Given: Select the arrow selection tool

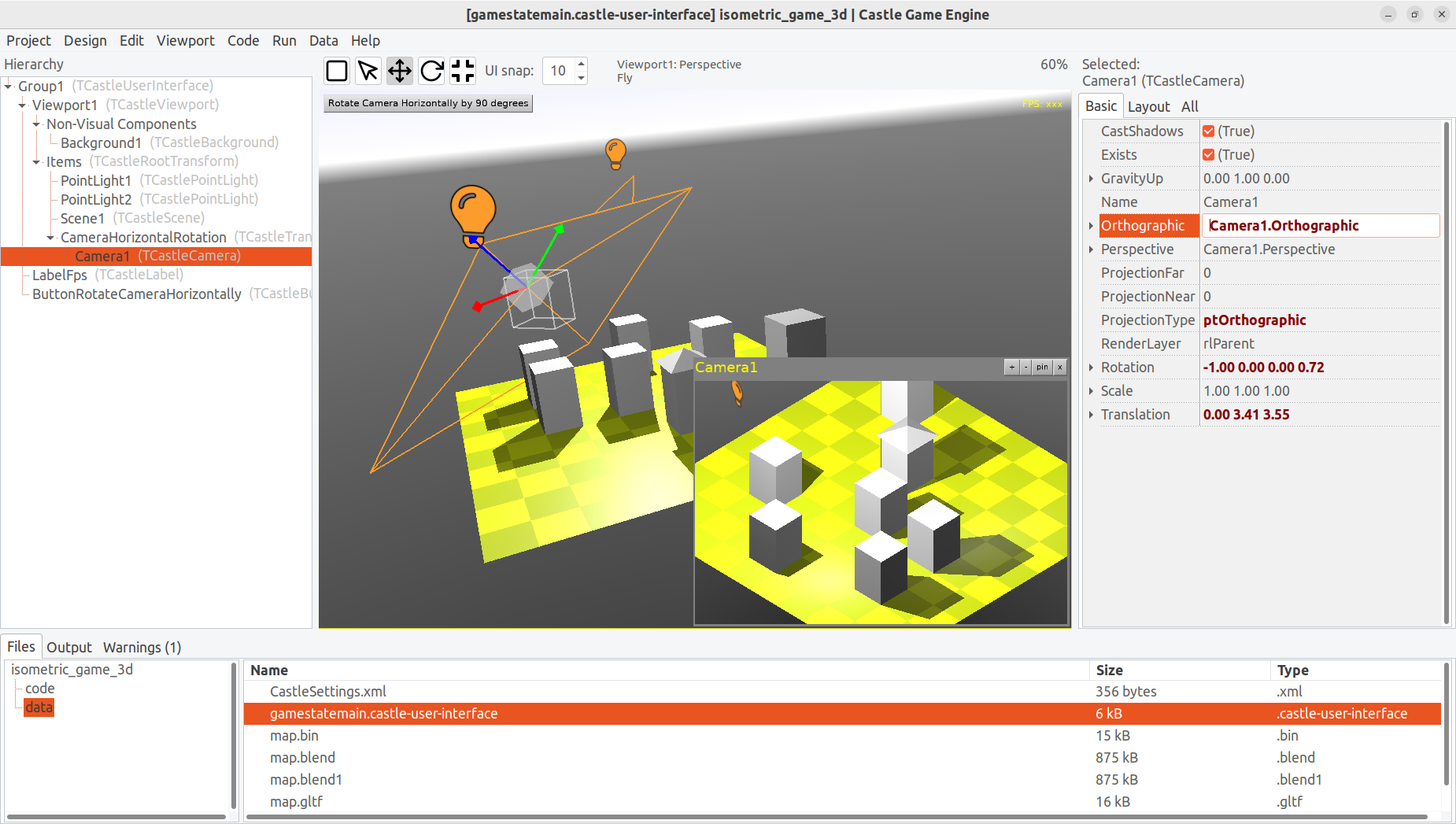Looking at the screenshot, I should tap(368, 71).
